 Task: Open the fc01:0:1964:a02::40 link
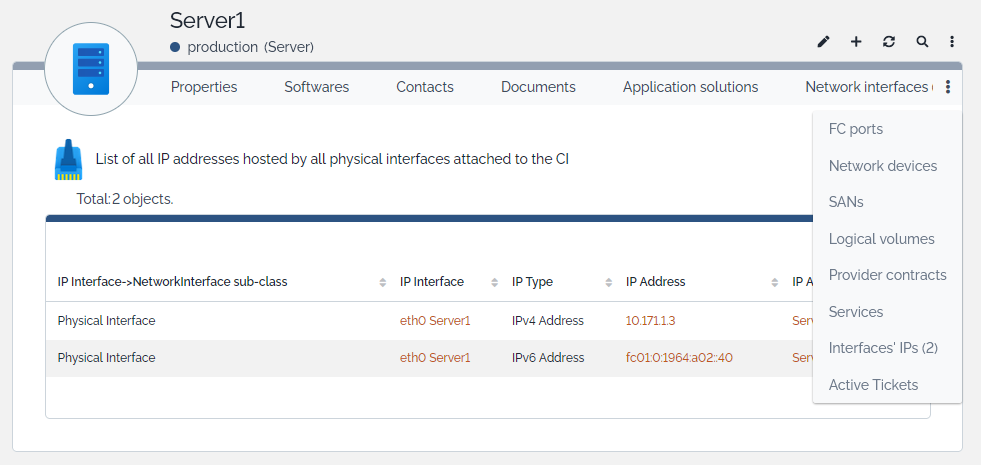(x=679, y=358)
